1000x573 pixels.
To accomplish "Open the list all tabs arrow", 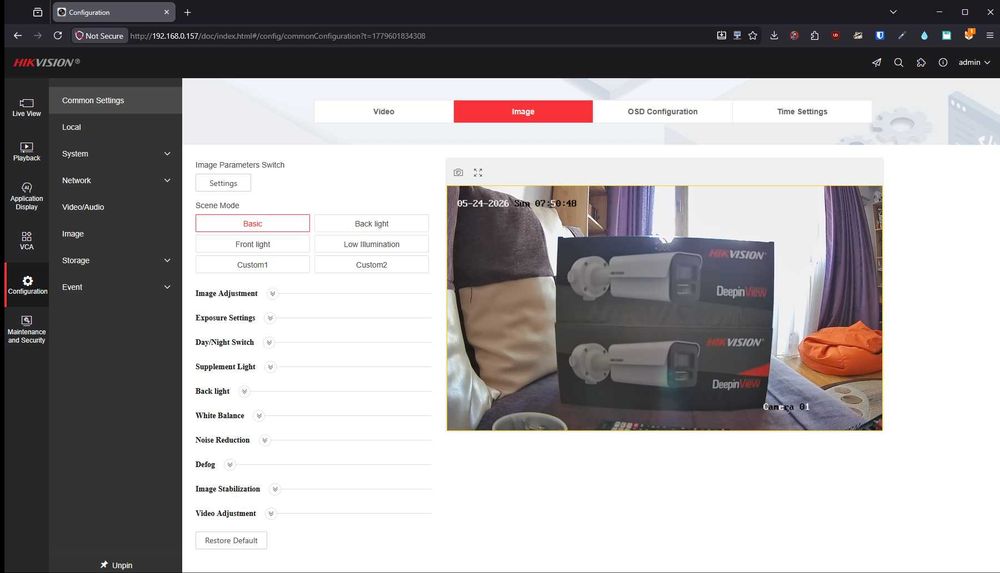I will (x=893, y=12).
